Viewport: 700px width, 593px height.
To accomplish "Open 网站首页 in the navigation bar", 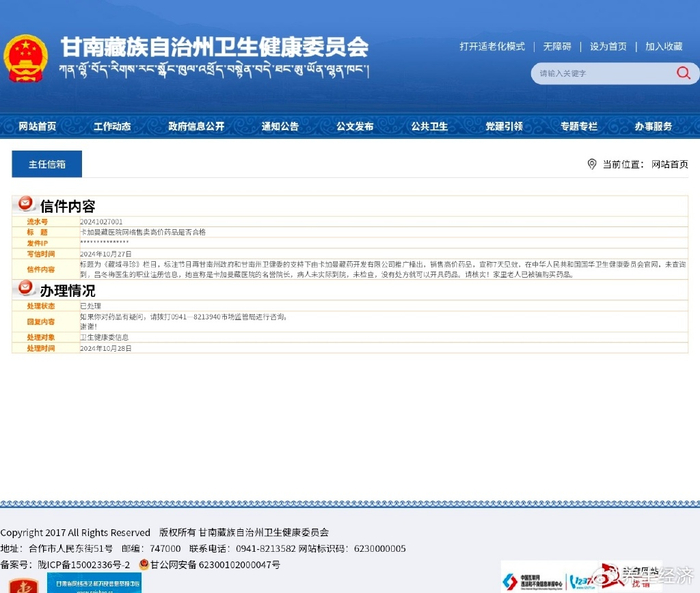I will (x=37, y=126).
